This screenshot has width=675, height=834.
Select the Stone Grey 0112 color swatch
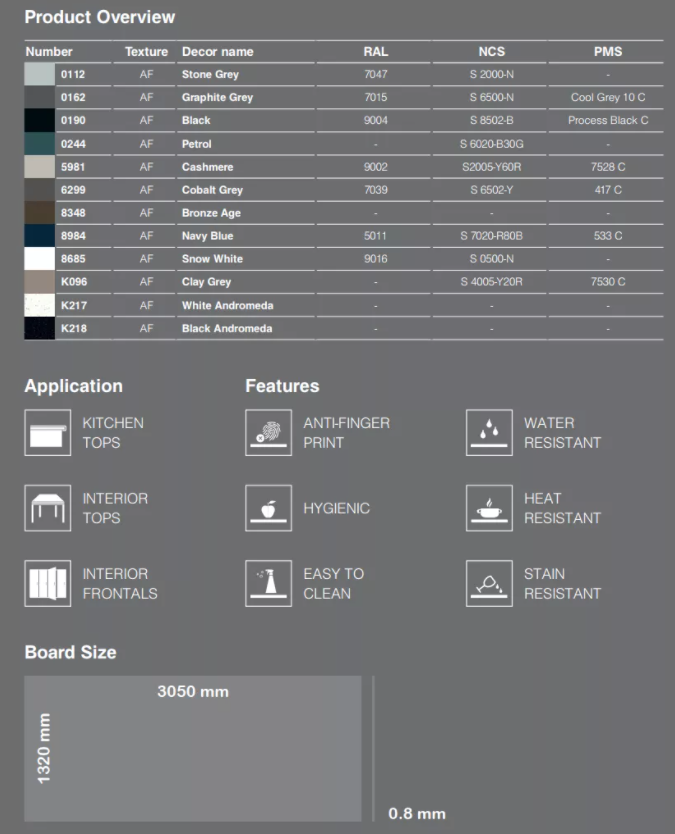(39, 74)
